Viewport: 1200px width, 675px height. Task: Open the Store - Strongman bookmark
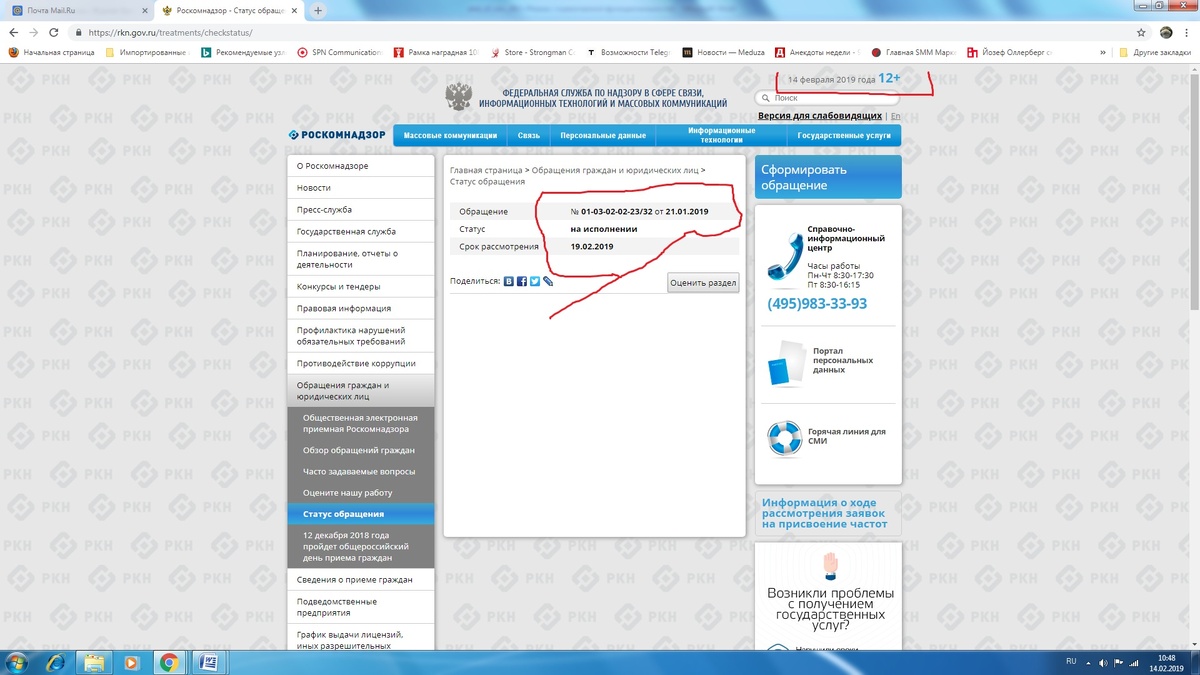[x=532, y=52]
